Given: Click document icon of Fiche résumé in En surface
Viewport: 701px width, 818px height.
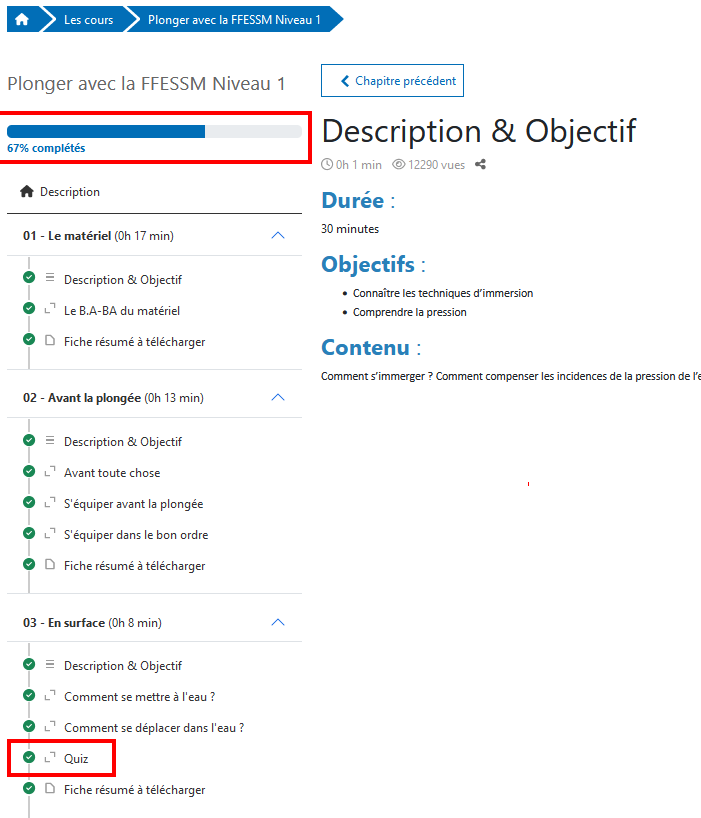Looking at the screenshot, I should click(50, 788).
